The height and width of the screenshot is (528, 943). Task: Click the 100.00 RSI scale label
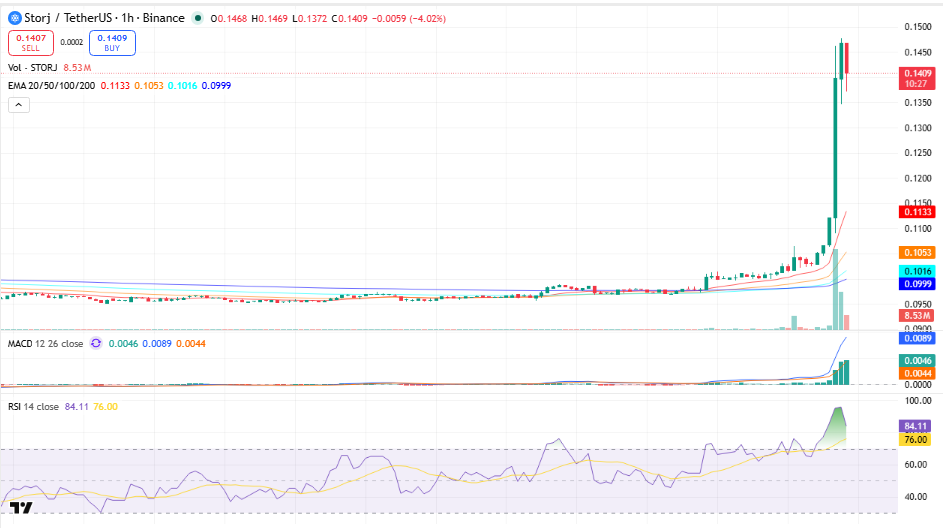pyautogui.click(x=918, y=401)
